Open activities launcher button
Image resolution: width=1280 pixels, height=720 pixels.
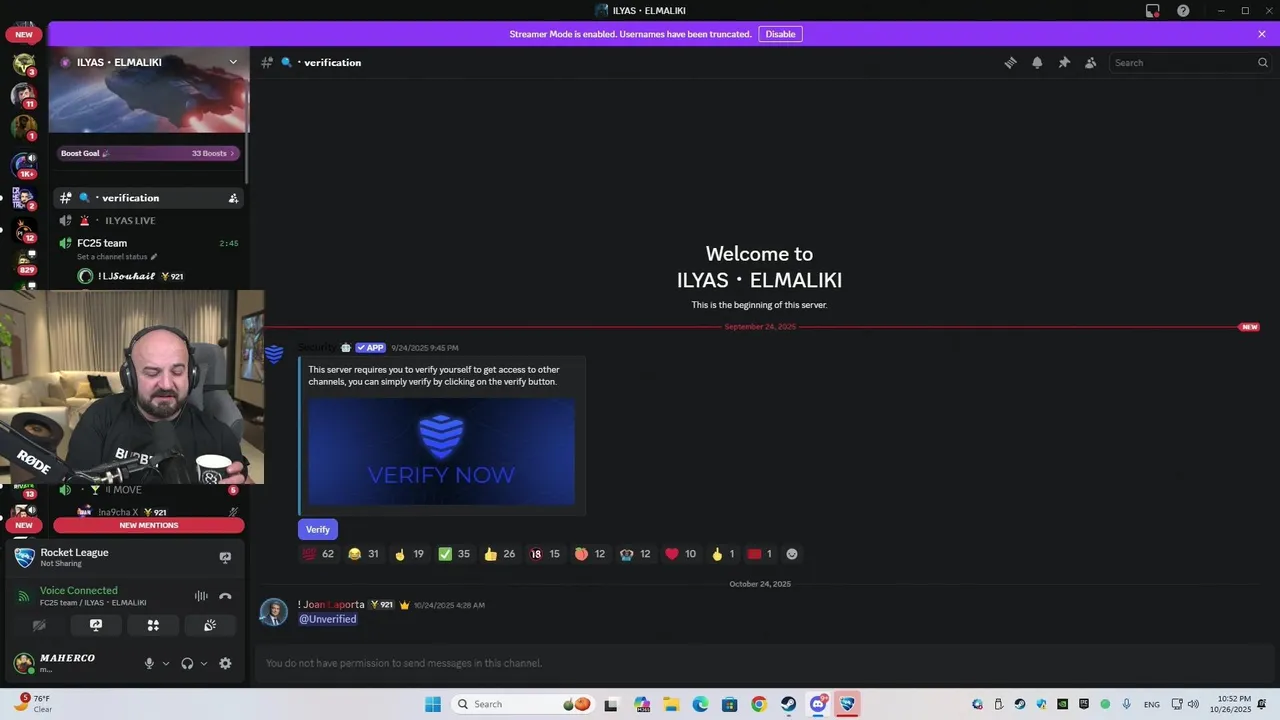[153, 625]
